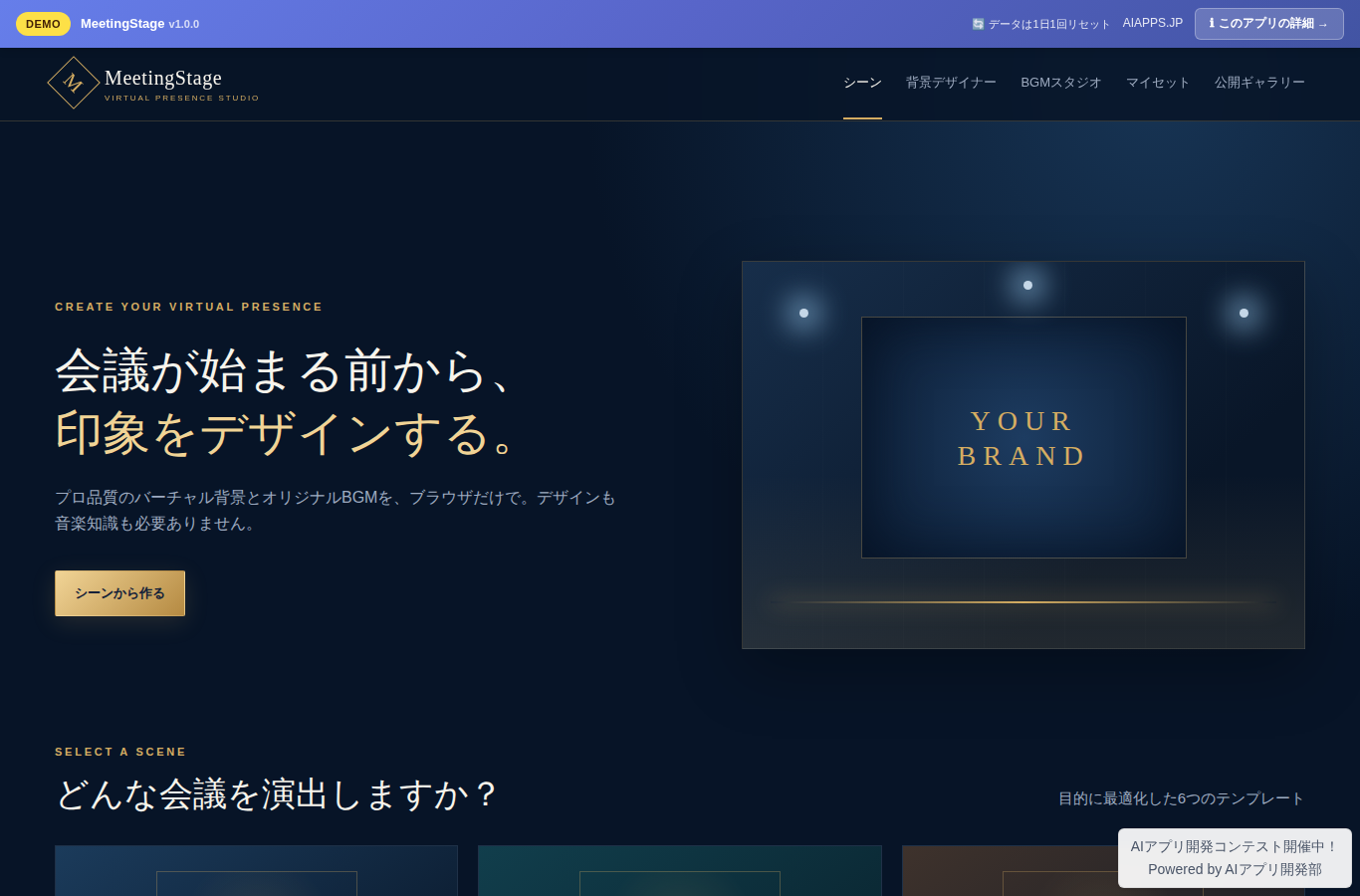The image size is (1360, 896).
Task: Click the VIRTUAL PRESENCE STUDIO tagline
Action: click(x=182, y=98)
